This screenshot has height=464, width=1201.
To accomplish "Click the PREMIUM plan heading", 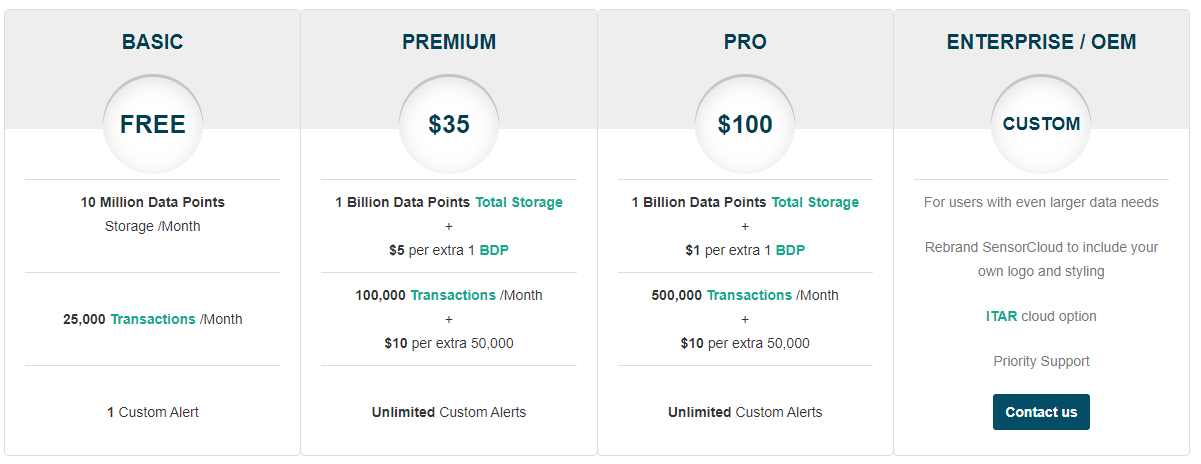I will click(449, 42).
